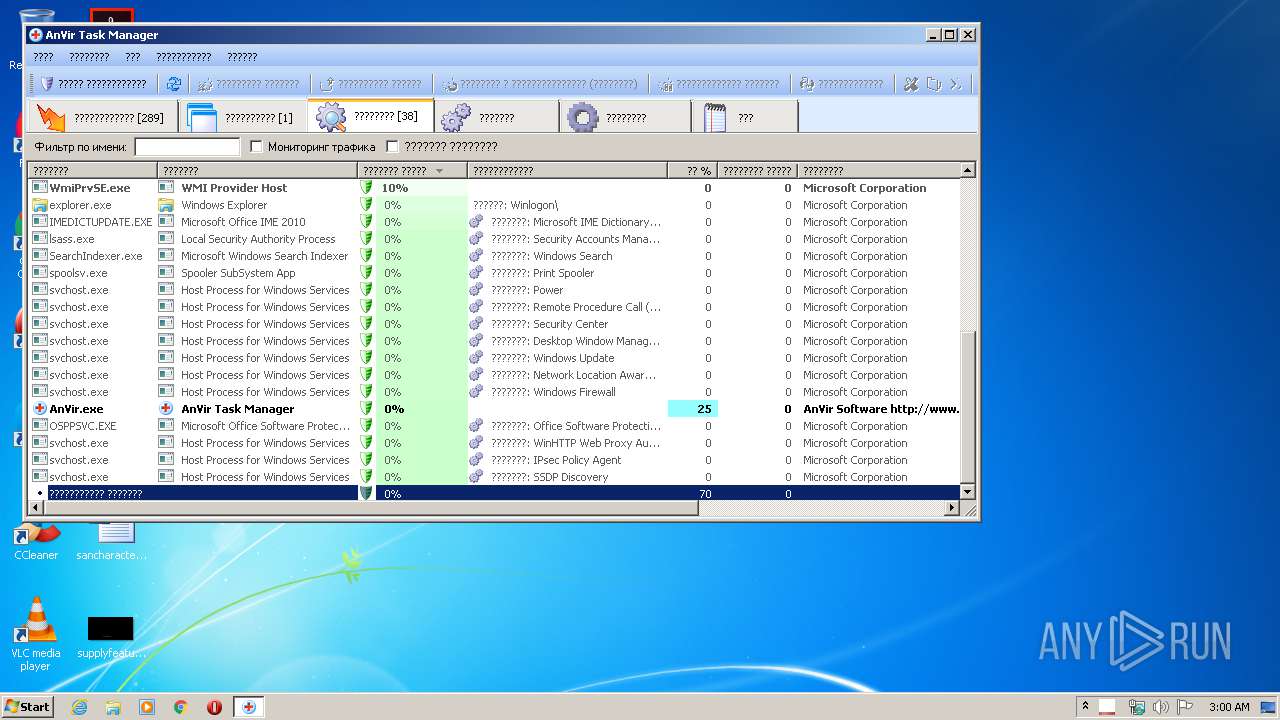Click the name filter input field
Viewport: 1280px width, 720px height.
(187, 147)
